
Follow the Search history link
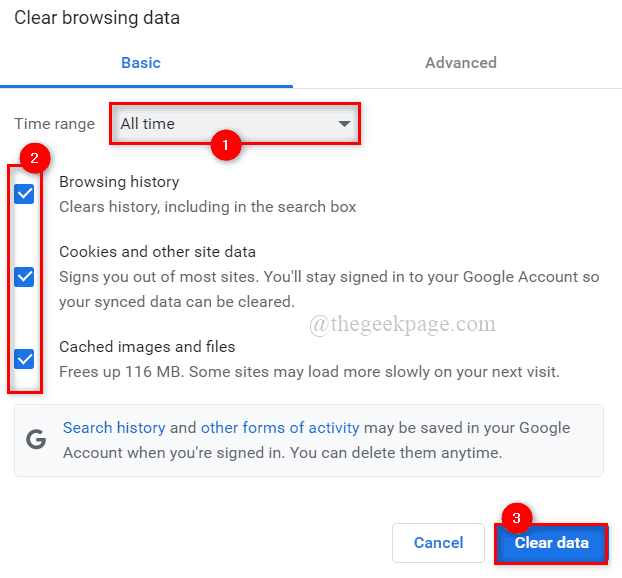click(114, 428)
